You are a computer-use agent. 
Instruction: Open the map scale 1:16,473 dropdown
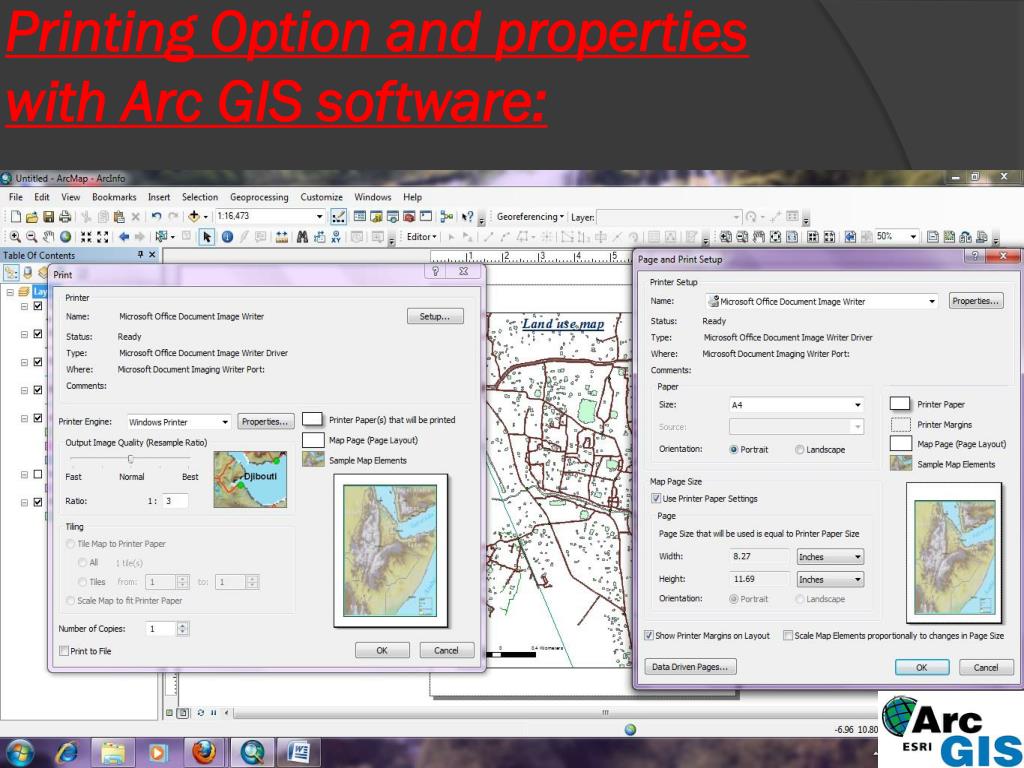[319, 216]
